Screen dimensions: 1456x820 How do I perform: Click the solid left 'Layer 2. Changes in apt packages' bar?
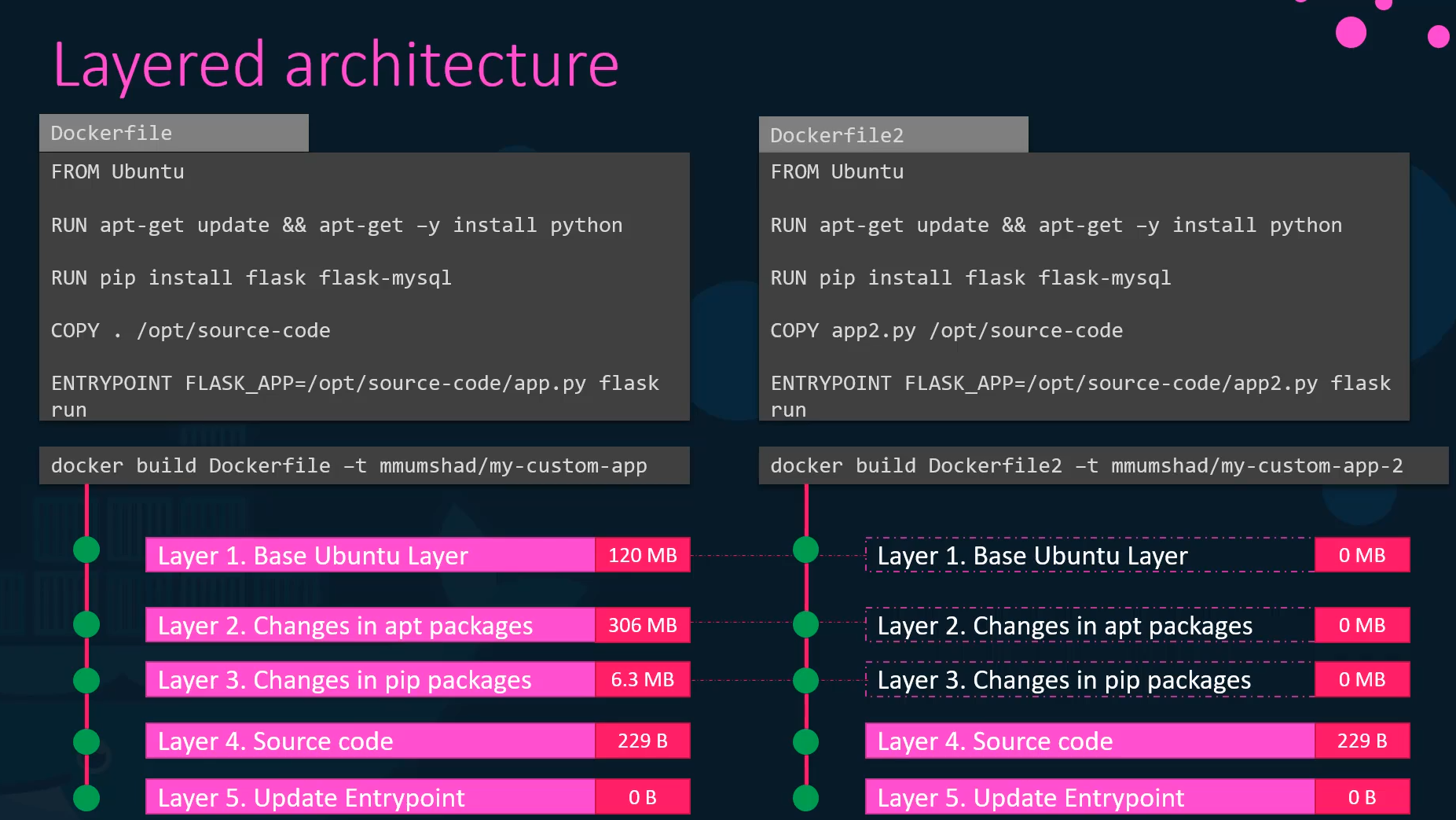pyautogui.click(x=370, y=625)
